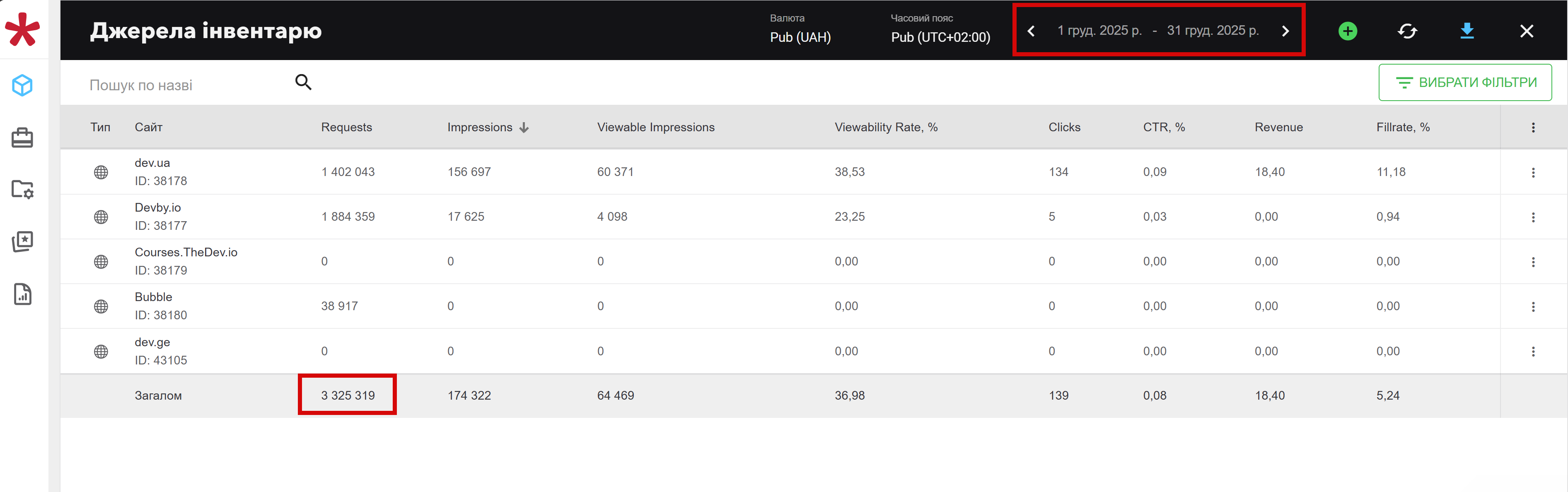Viewport: 1568px width, 492px height.
Task: Open the briefcase sidebar section
Action: click(22, 137)
